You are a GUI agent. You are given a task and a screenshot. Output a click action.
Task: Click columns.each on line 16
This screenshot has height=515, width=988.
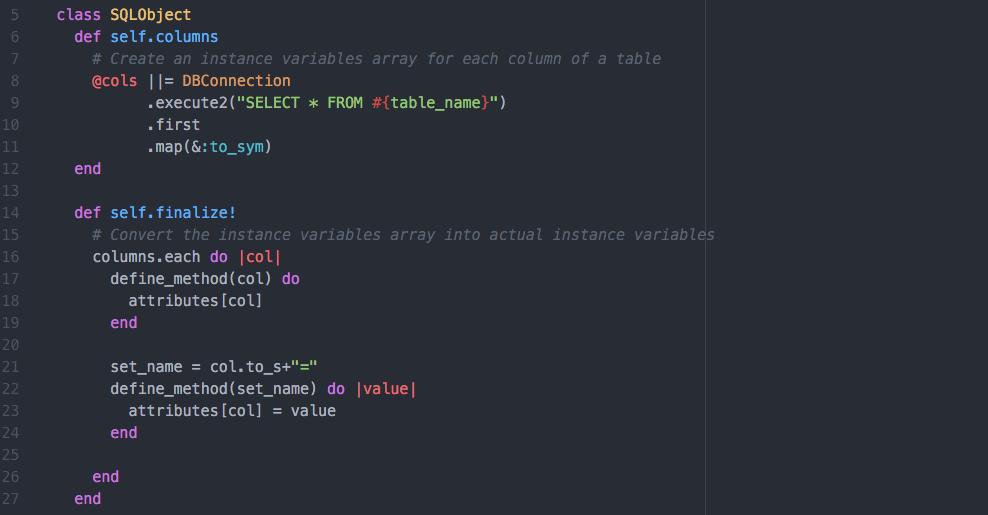click(146, 257)
